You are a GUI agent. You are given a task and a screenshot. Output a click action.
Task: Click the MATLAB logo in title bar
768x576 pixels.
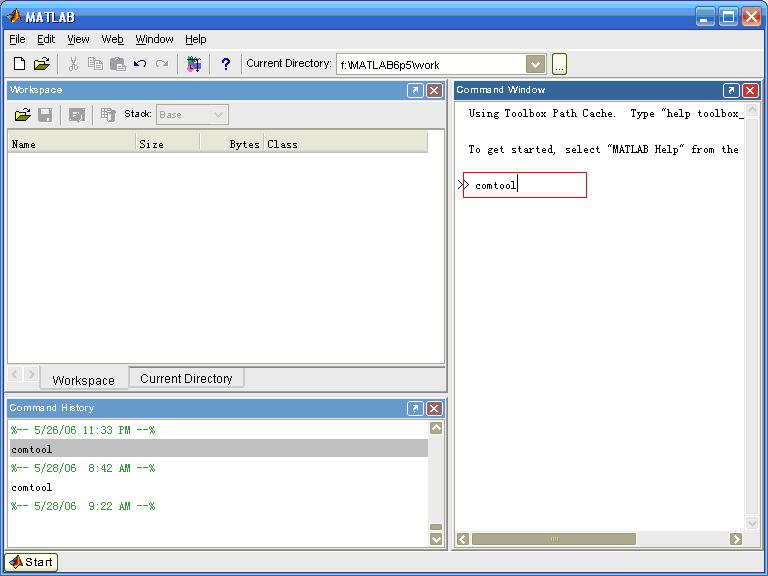13,17
